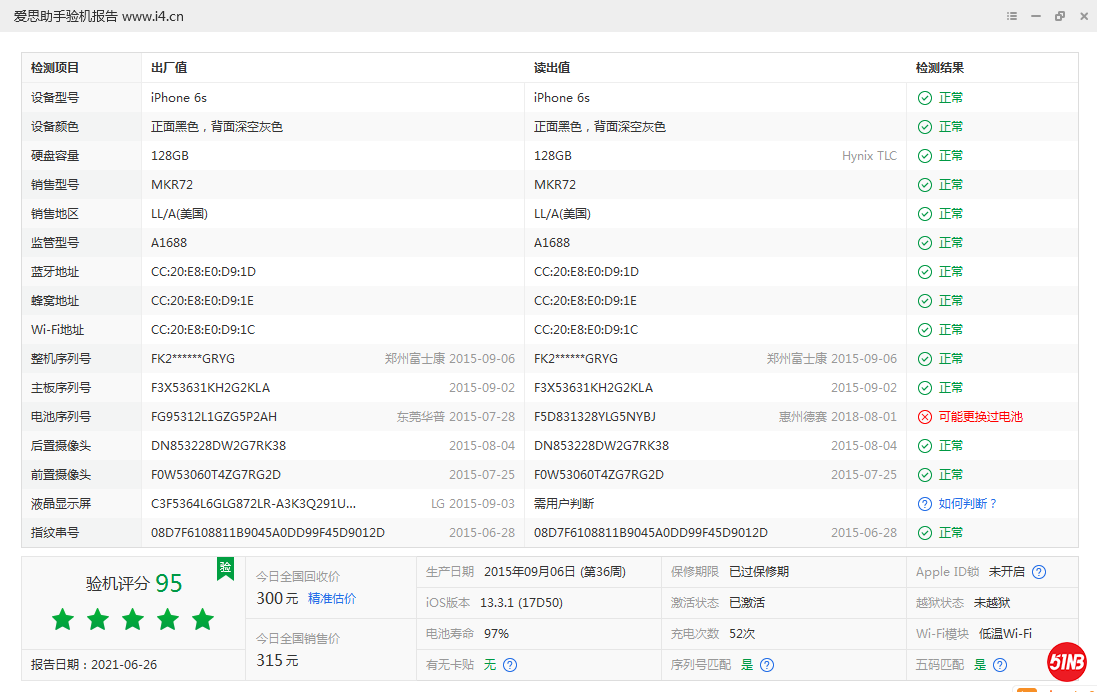Restore down the report window
1097x692 pixels.
pyautogui.click(x=1060, y=16)
